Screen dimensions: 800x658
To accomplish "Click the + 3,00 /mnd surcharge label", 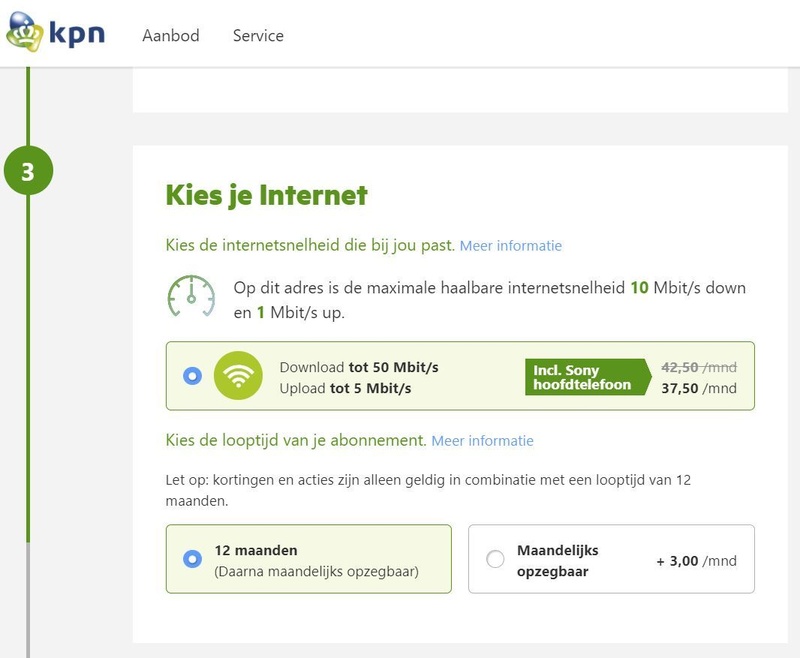I will point(696,561).
